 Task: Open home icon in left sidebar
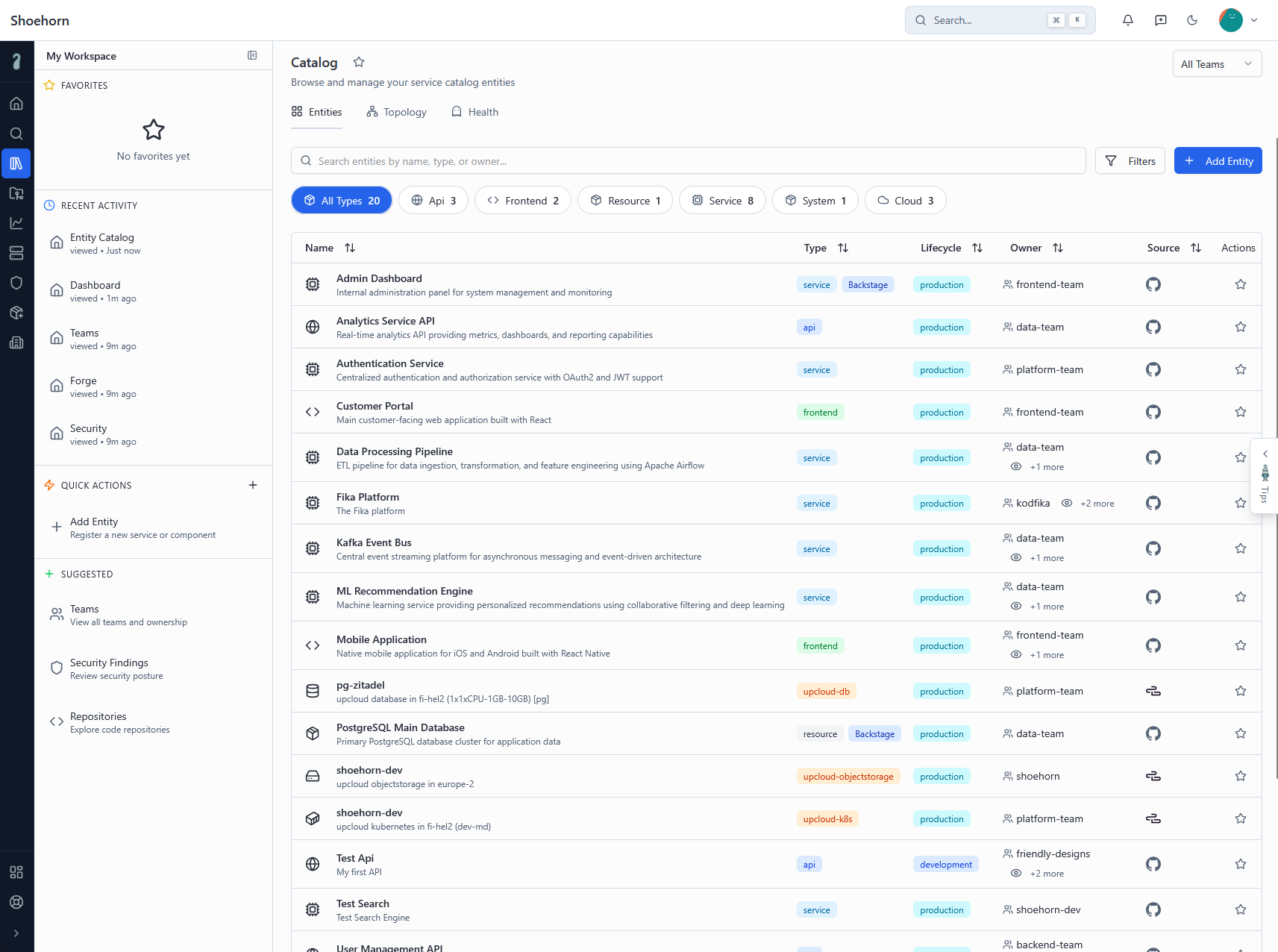coord(16,104)
